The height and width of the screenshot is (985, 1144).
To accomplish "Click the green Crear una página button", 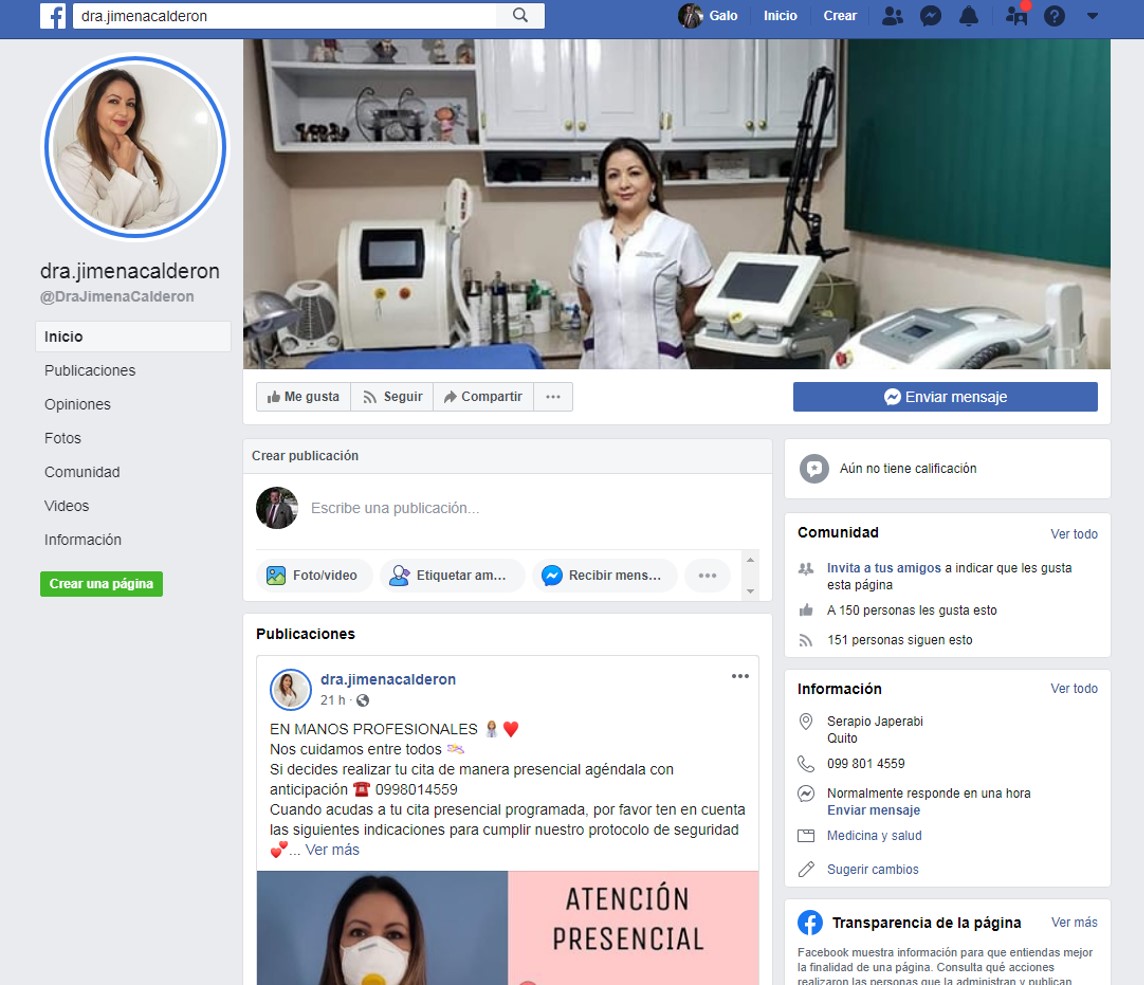I will [x=101, y=584].
